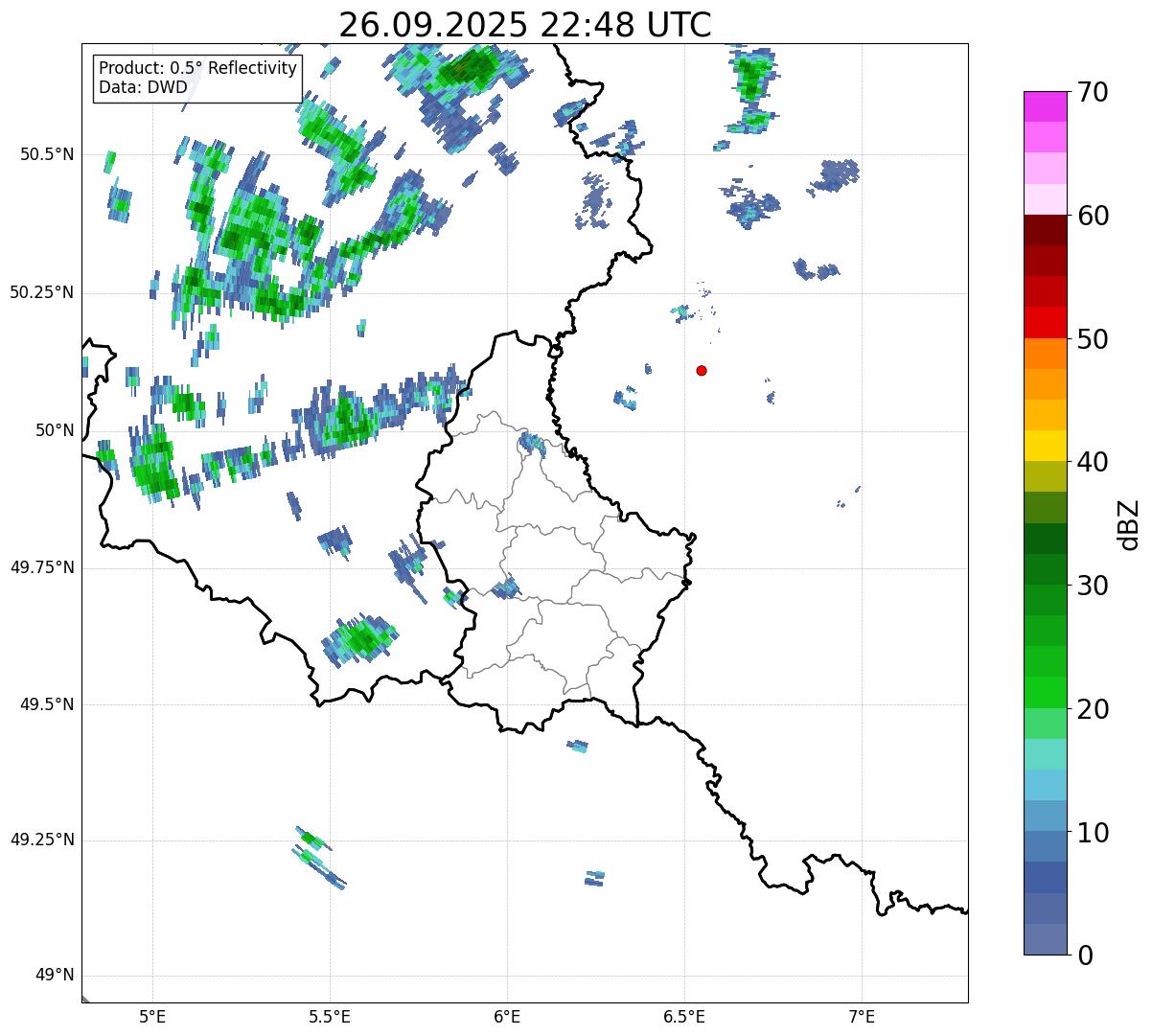Click the 50.5°N latitude label
The width and height of the screenshot is (1152, 1036).
click(x=48, y=154)
